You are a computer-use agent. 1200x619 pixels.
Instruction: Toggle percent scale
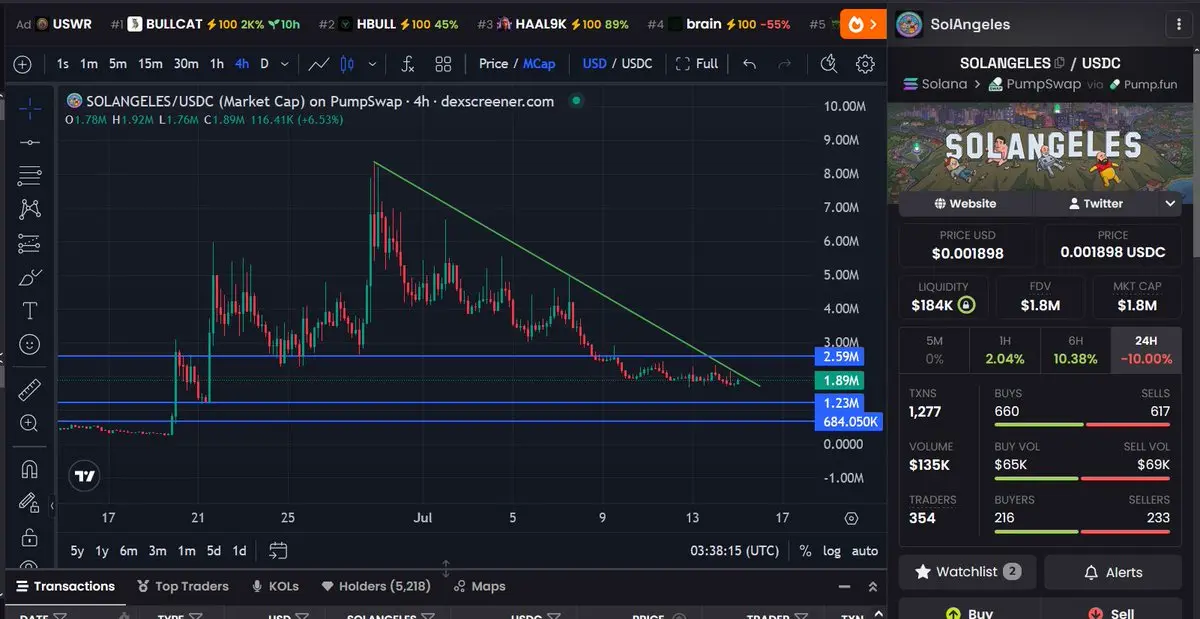point(806,551)
